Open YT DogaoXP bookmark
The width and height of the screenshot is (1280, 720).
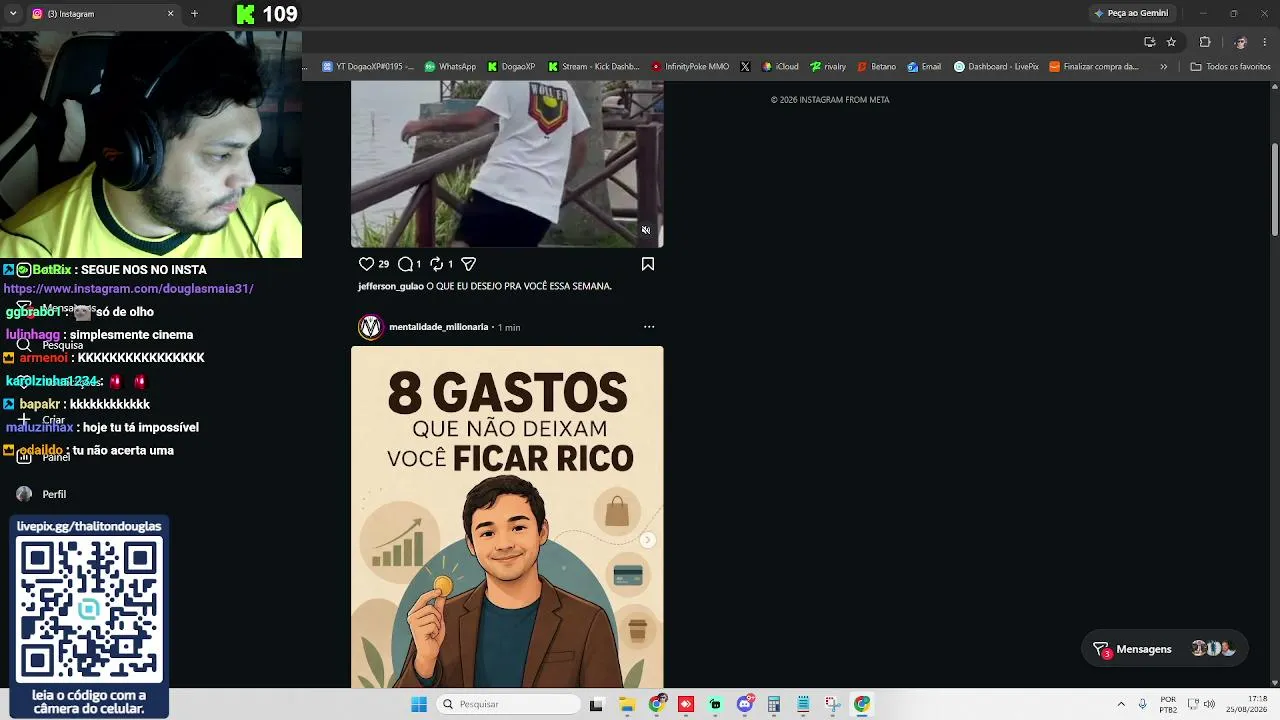pyautogui.click(x=368, y=67)
